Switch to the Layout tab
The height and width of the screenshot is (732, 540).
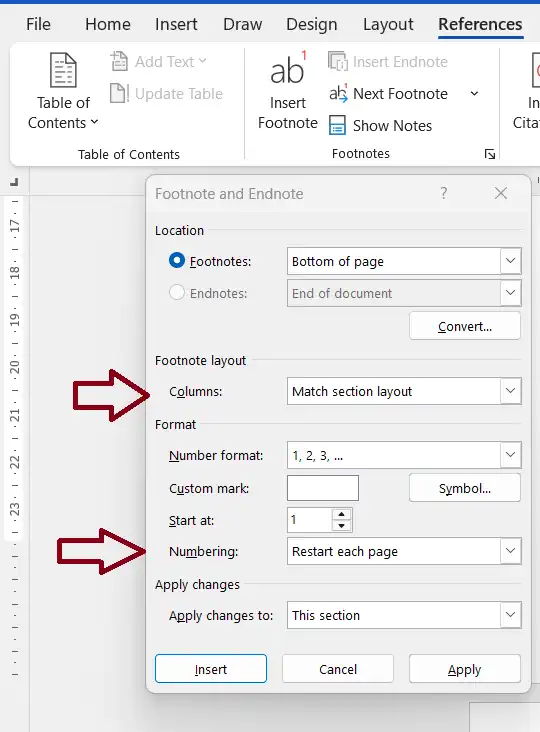[388, 24]
